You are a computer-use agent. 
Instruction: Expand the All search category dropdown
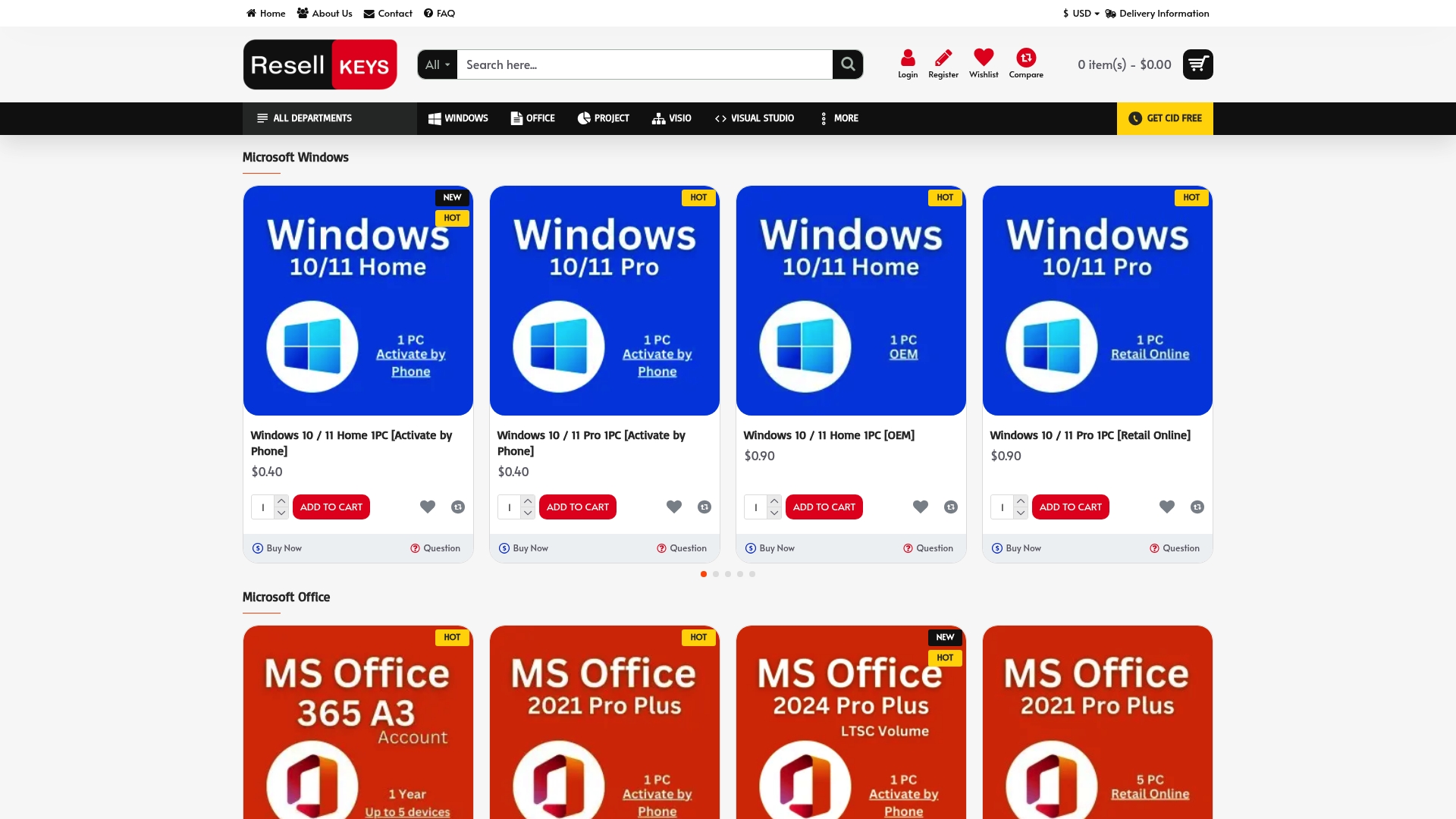[x=437, y=64]
